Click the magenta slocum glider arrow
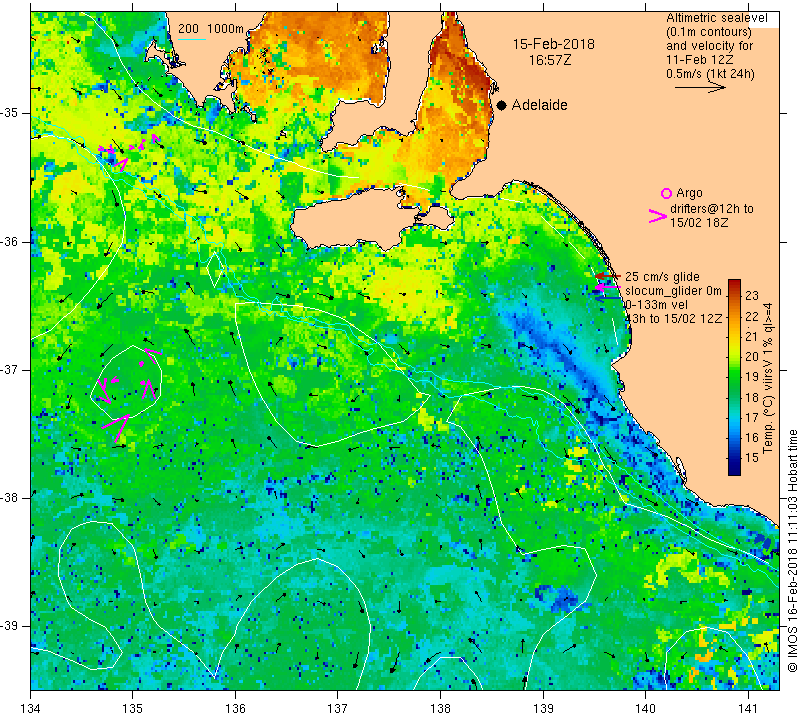This screenshot has width=800, height=720. click(607, 287)
